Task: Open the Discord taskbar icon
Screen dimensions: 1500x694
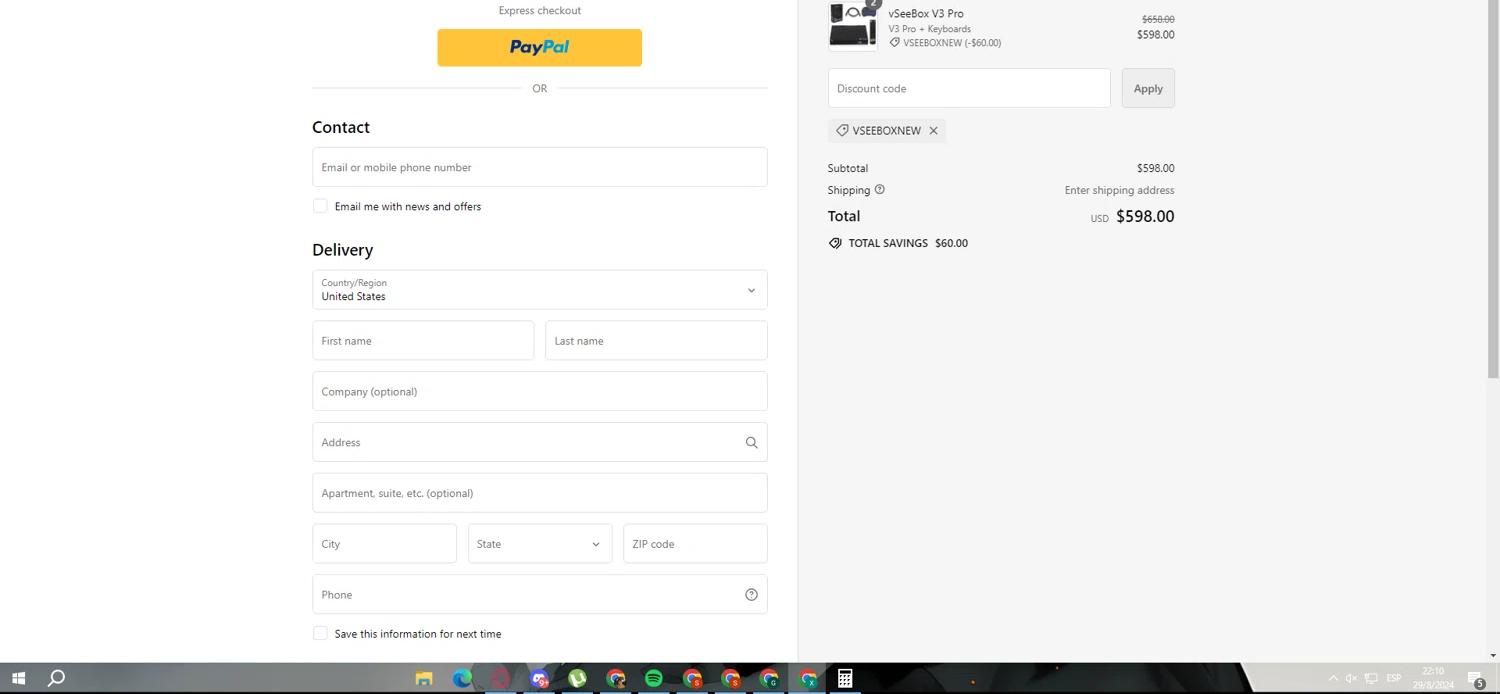Action: (540, 678)
